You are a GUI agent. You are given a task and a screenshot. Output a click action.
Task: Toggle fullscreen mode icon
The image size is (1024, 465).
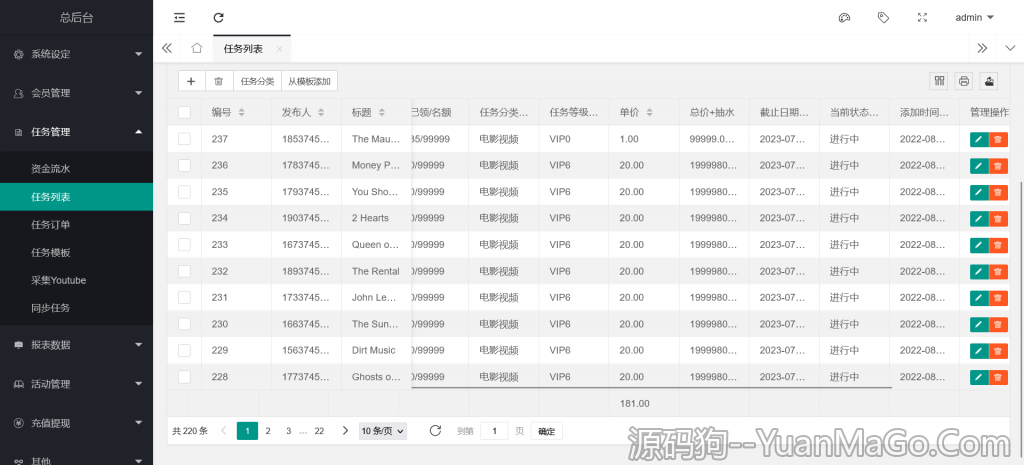[x=922, y=18]
